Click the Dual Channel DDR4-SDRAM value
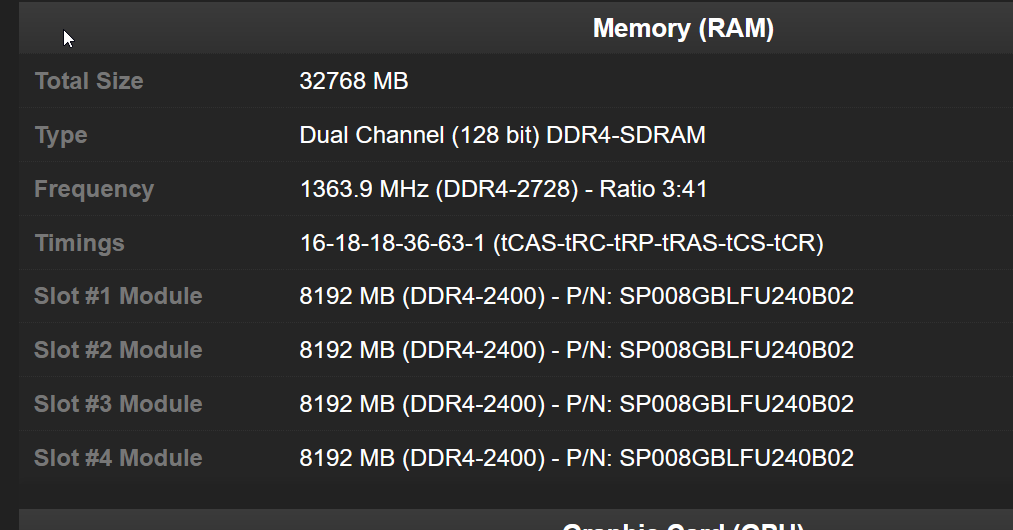The width and height of the screenshot is (1013, 530). click(x=503, y=135)
